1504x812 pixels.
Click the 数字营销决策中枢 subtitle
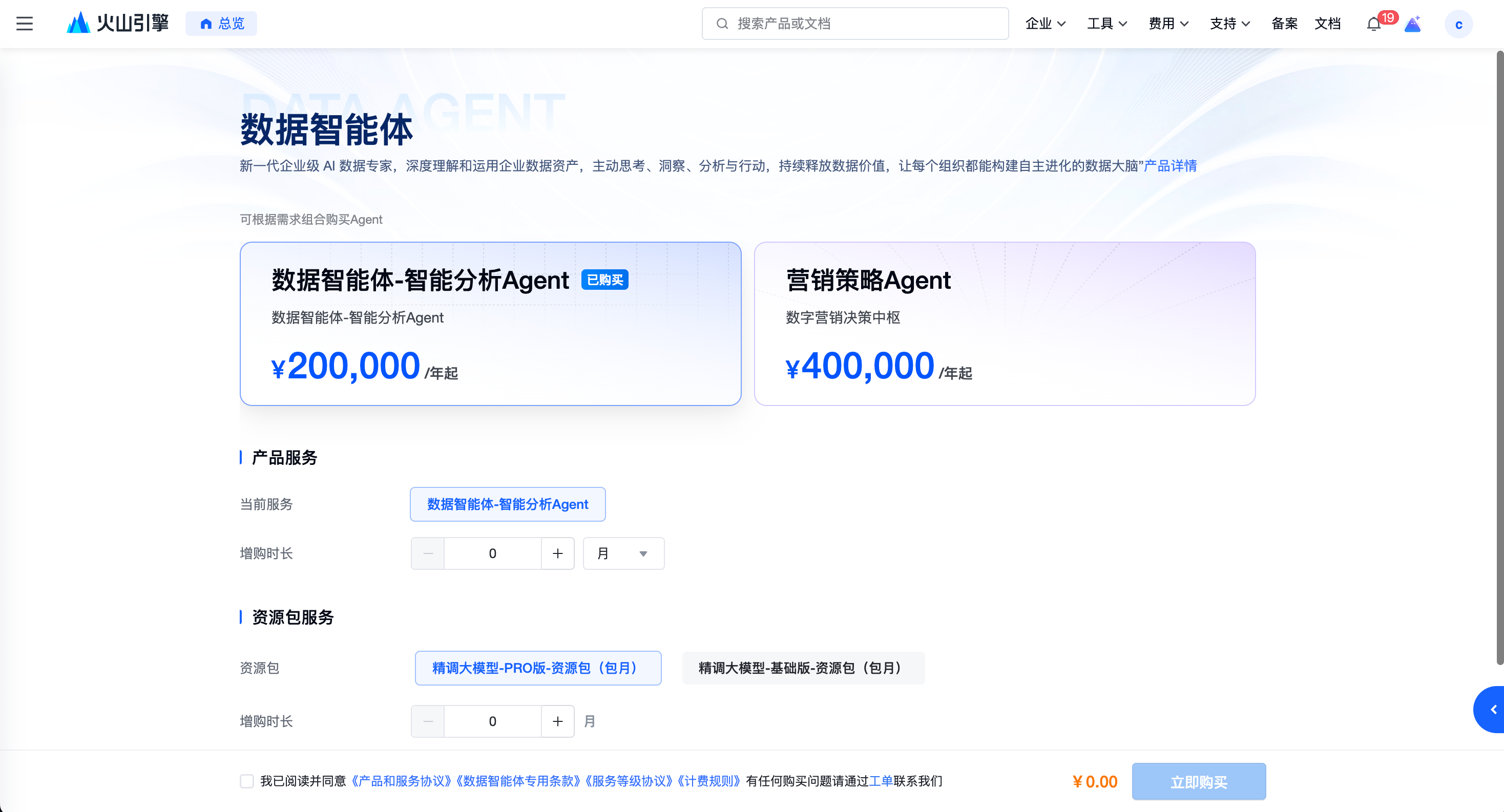point(843,317)
